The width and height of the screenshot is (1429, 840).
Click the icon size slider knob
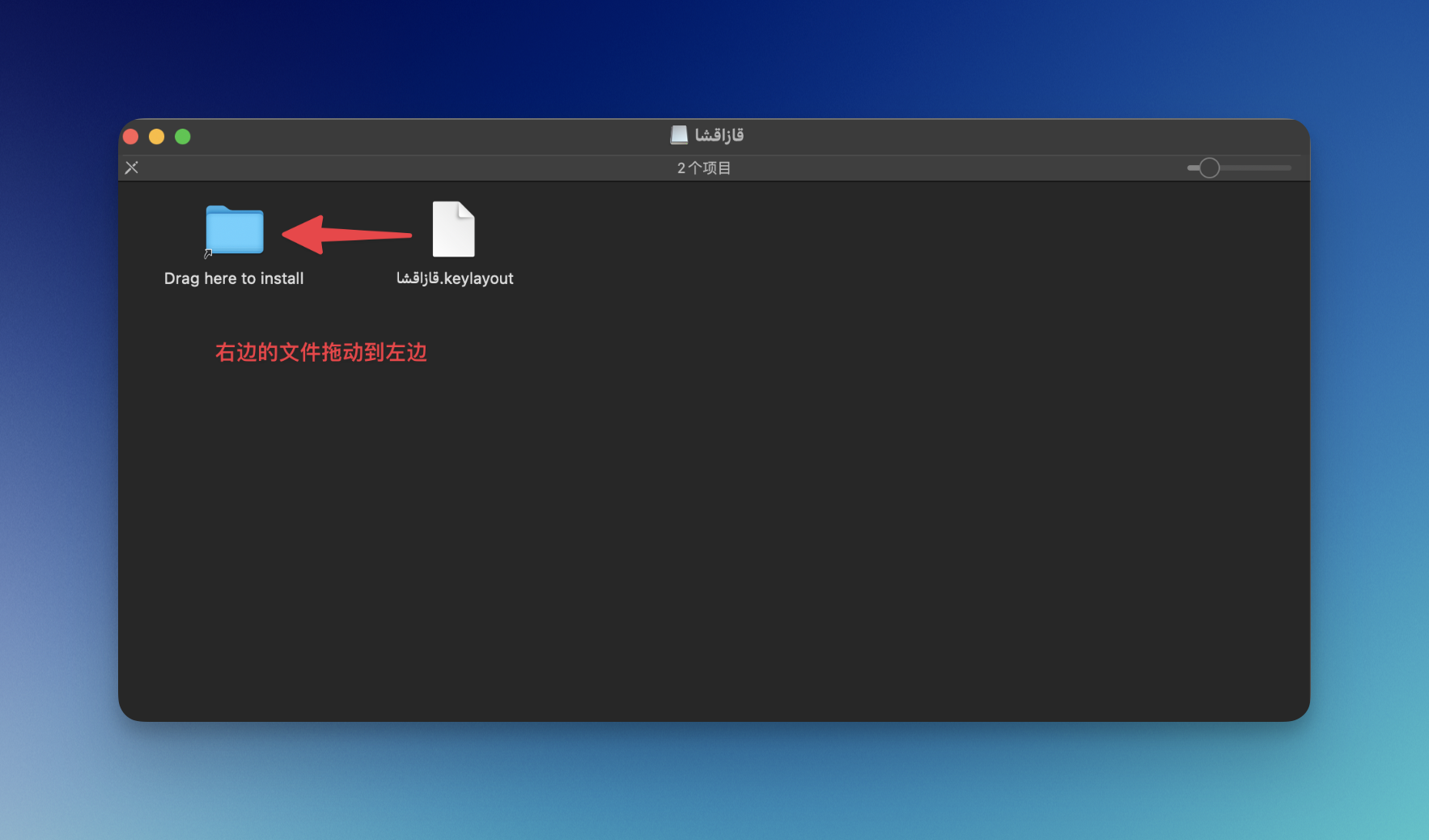(x=1209, y=168)
